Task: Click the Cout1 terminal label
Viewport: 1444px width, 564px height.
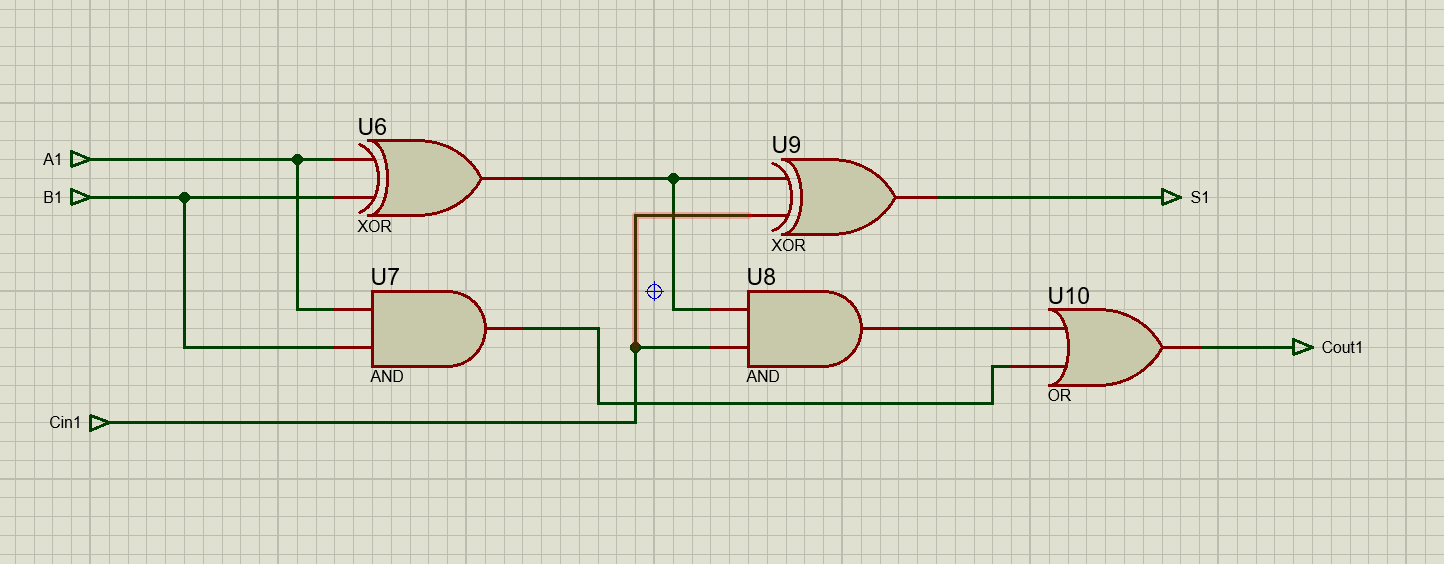Action: tap(1342, 348)
